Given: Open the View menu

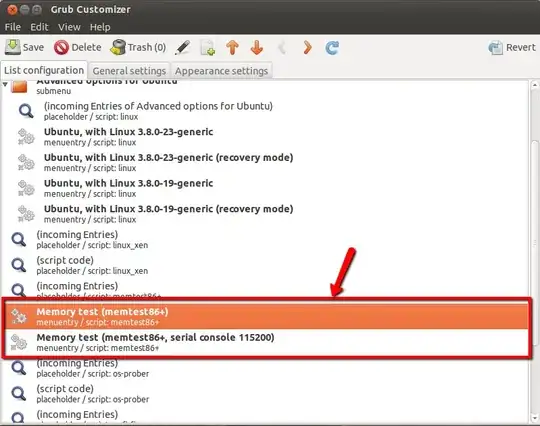Looking at the screenshot, I should point(69,27).
